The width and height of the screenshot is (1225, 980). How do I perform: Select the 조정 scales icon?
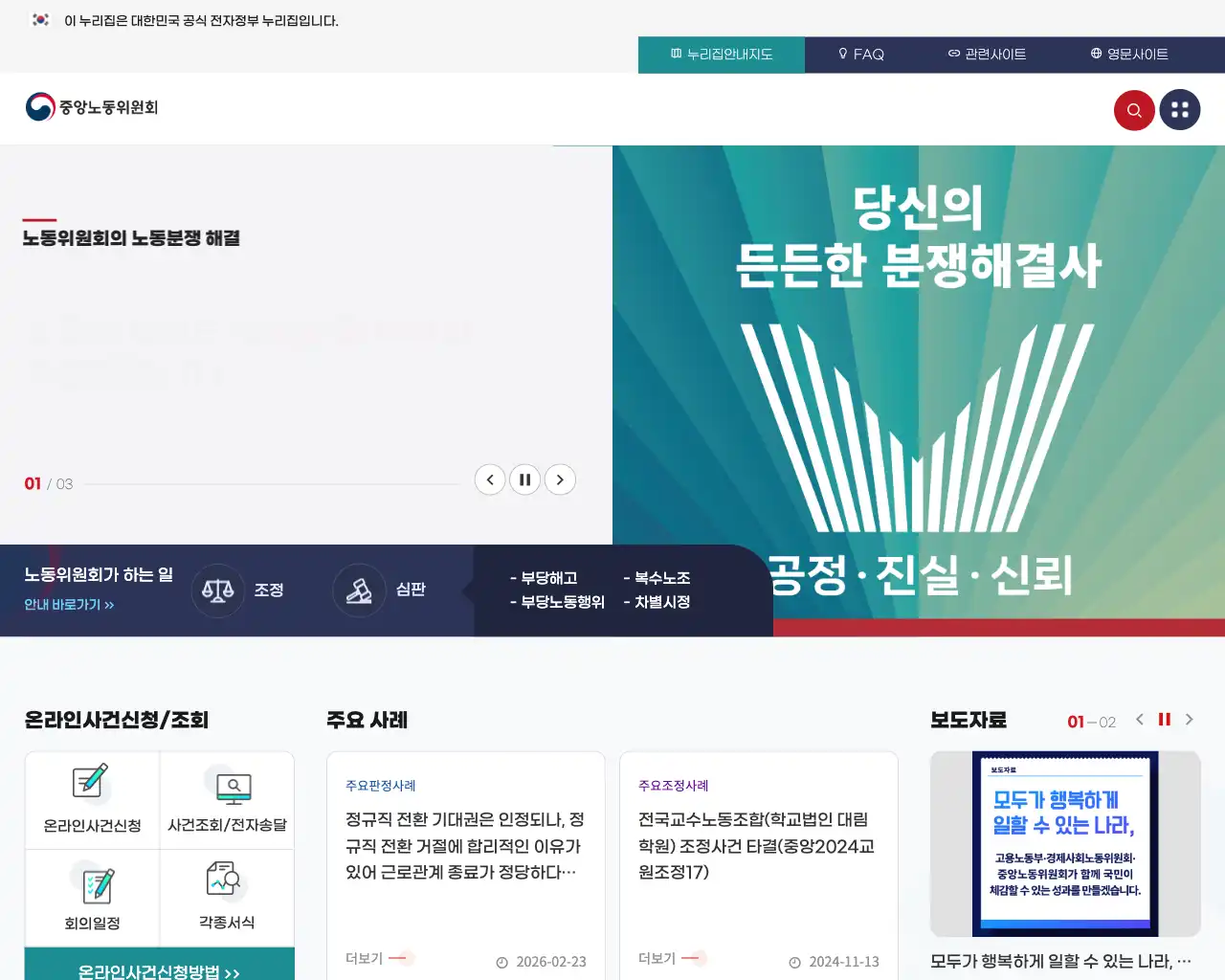pos(217,590)
